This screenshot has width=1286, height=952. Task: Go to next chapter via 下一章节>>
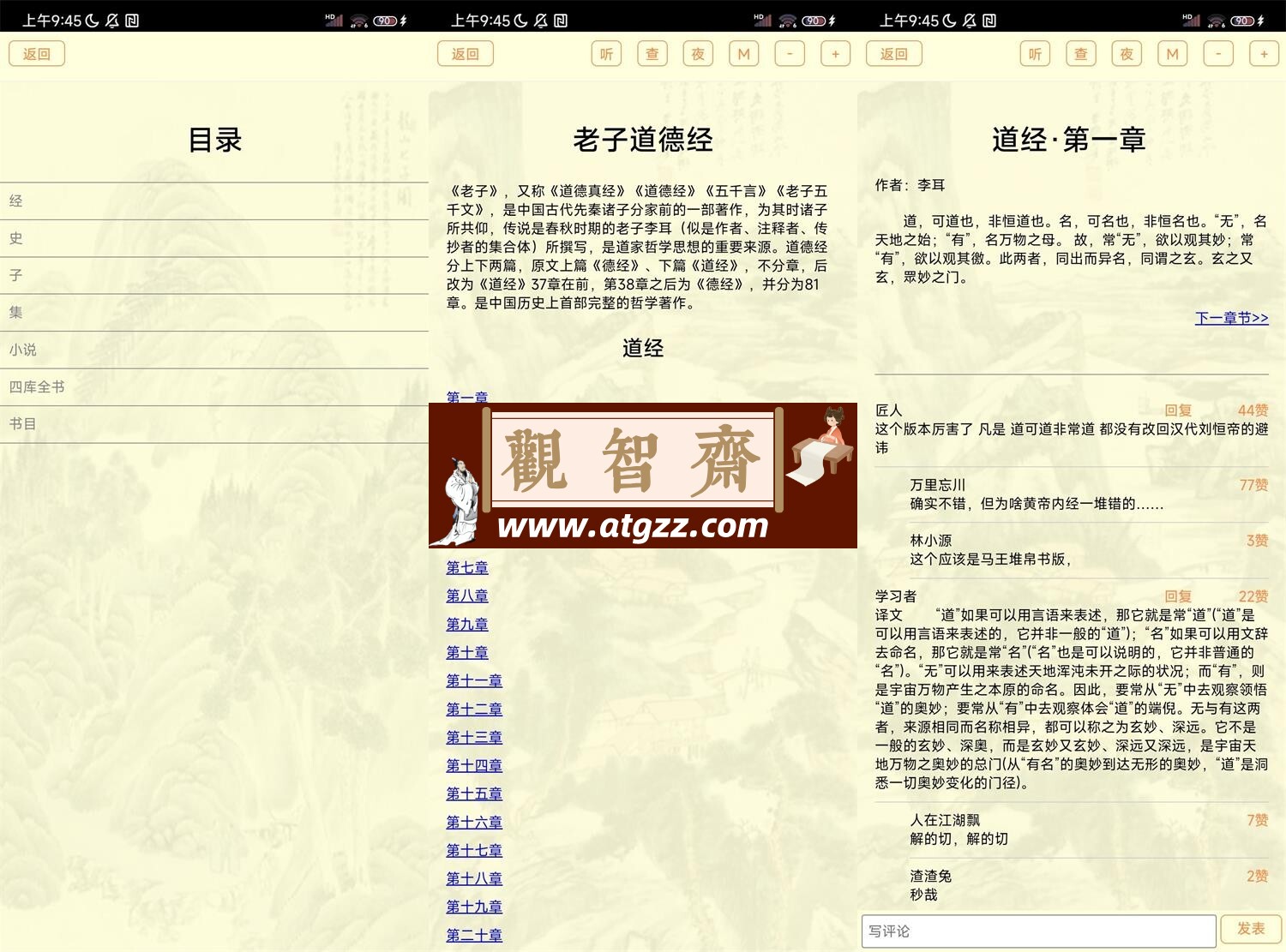pos(1232,318)
